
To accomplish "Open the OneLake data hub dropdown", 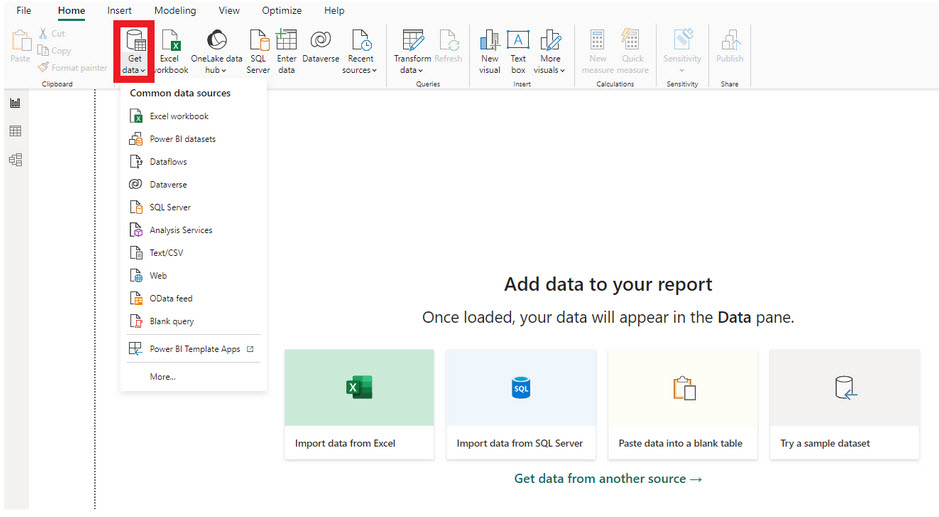I will [x=216, y=52].
